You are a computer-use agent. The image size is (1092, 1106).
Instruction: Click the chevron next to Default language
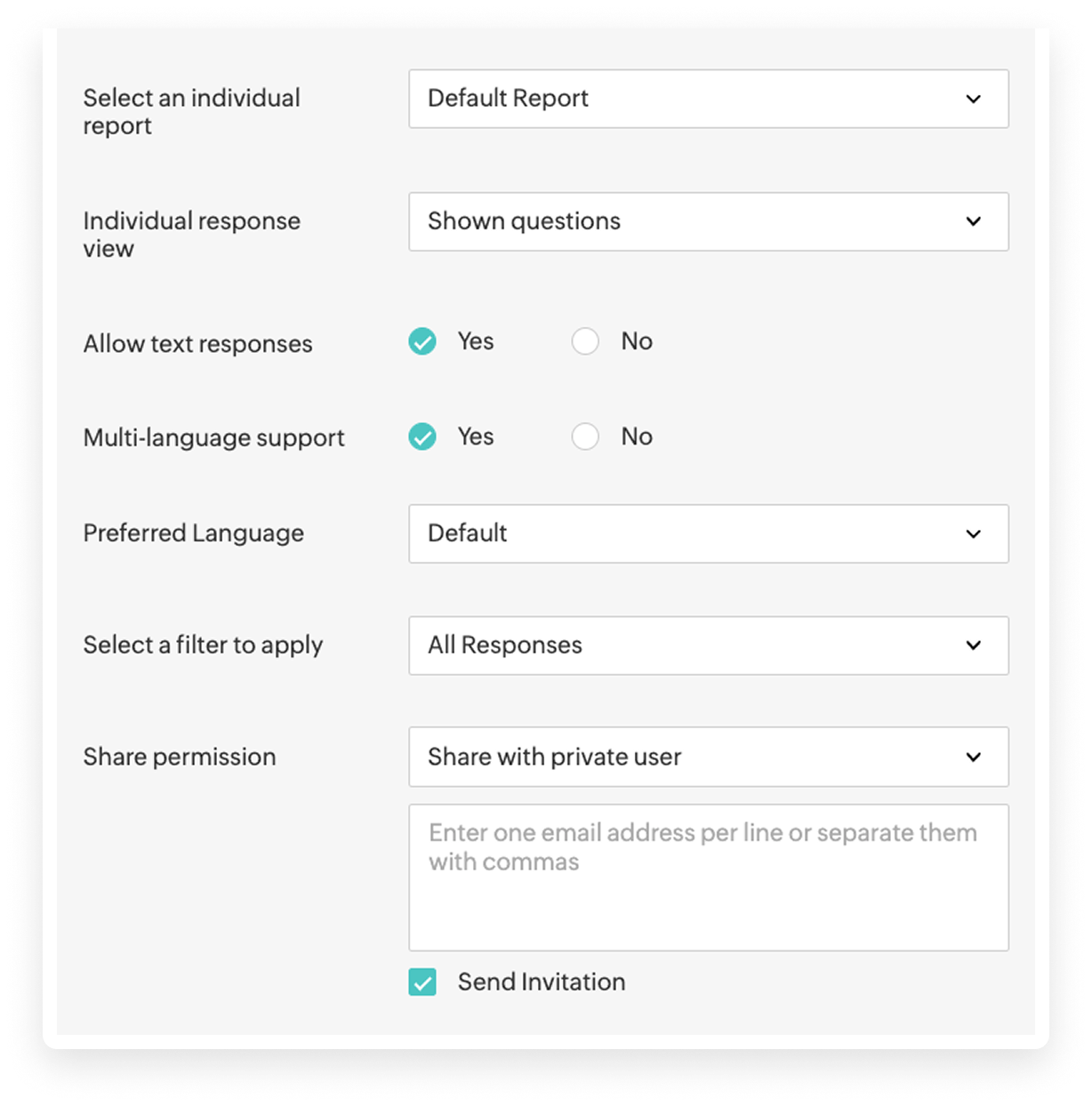coord(975,533)
